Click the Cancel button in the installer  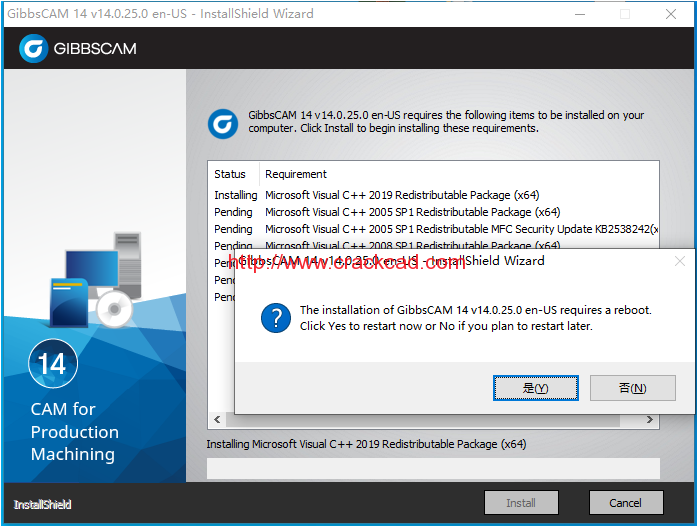(626, 503)
